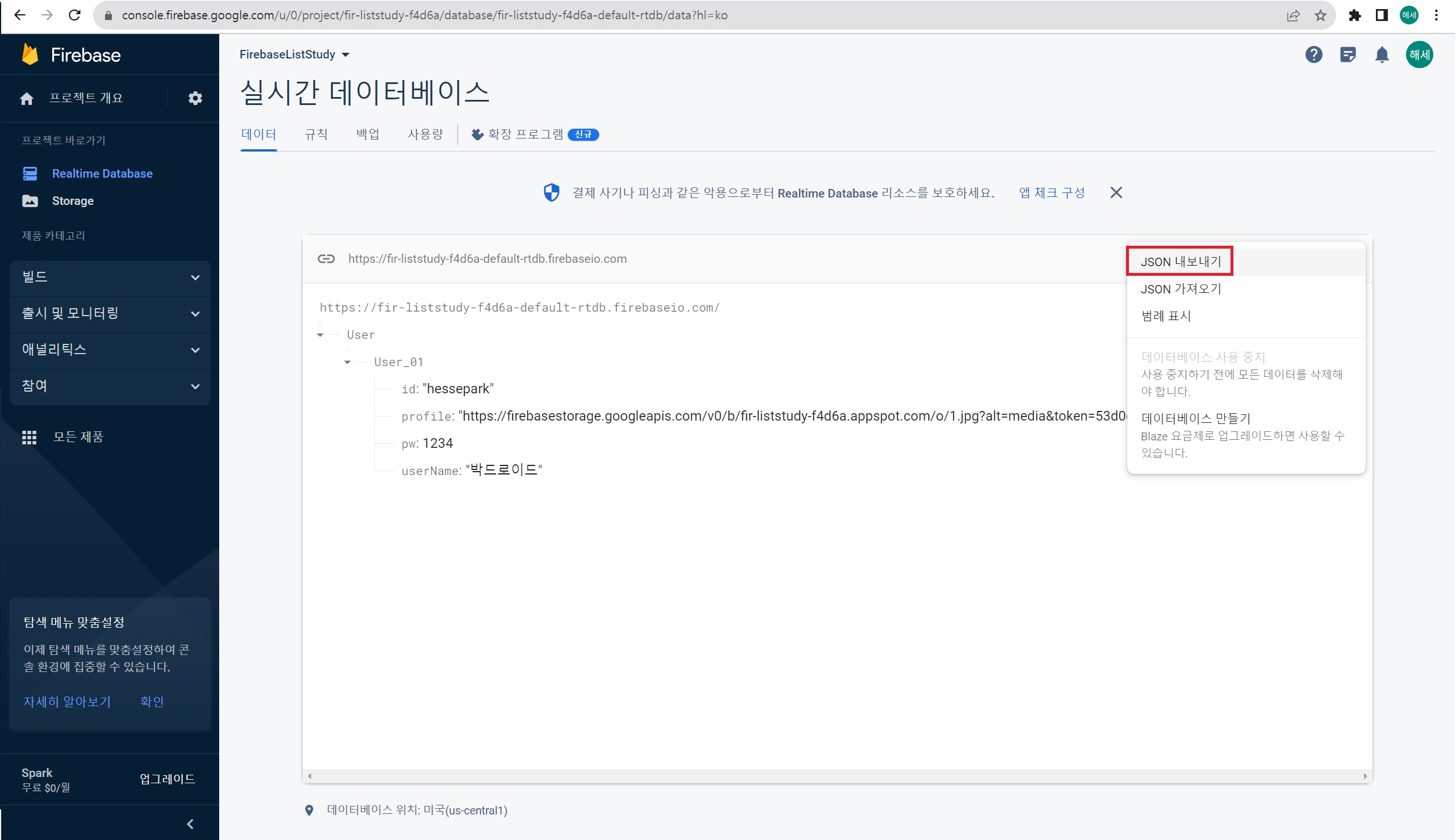Image resolution: width=1456 pixels, height=840 pixels.
Task: Click the settings gear beside 프로젝트 개요
Action: click(195, 98)
